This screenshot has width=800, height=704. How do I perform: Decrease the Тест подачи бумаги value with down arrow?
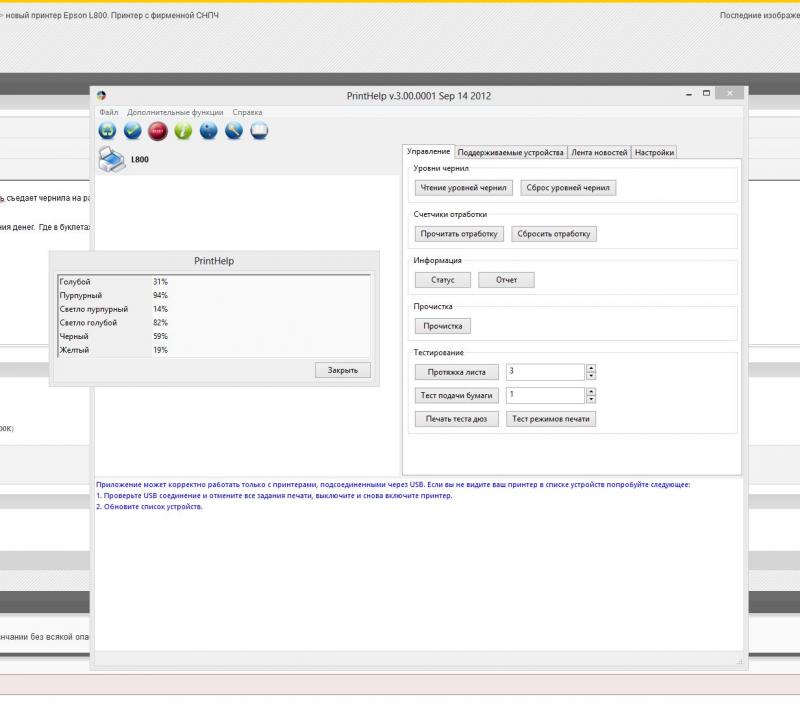point(591,399)
